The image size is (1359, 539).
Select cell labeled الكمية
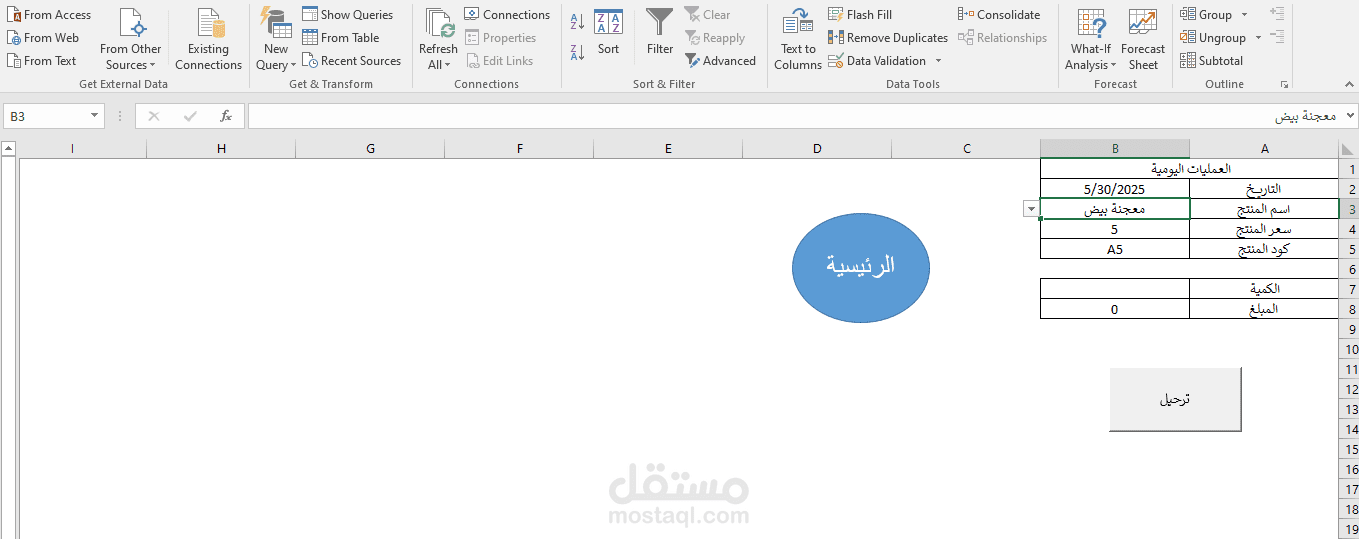coord(1264,288)
